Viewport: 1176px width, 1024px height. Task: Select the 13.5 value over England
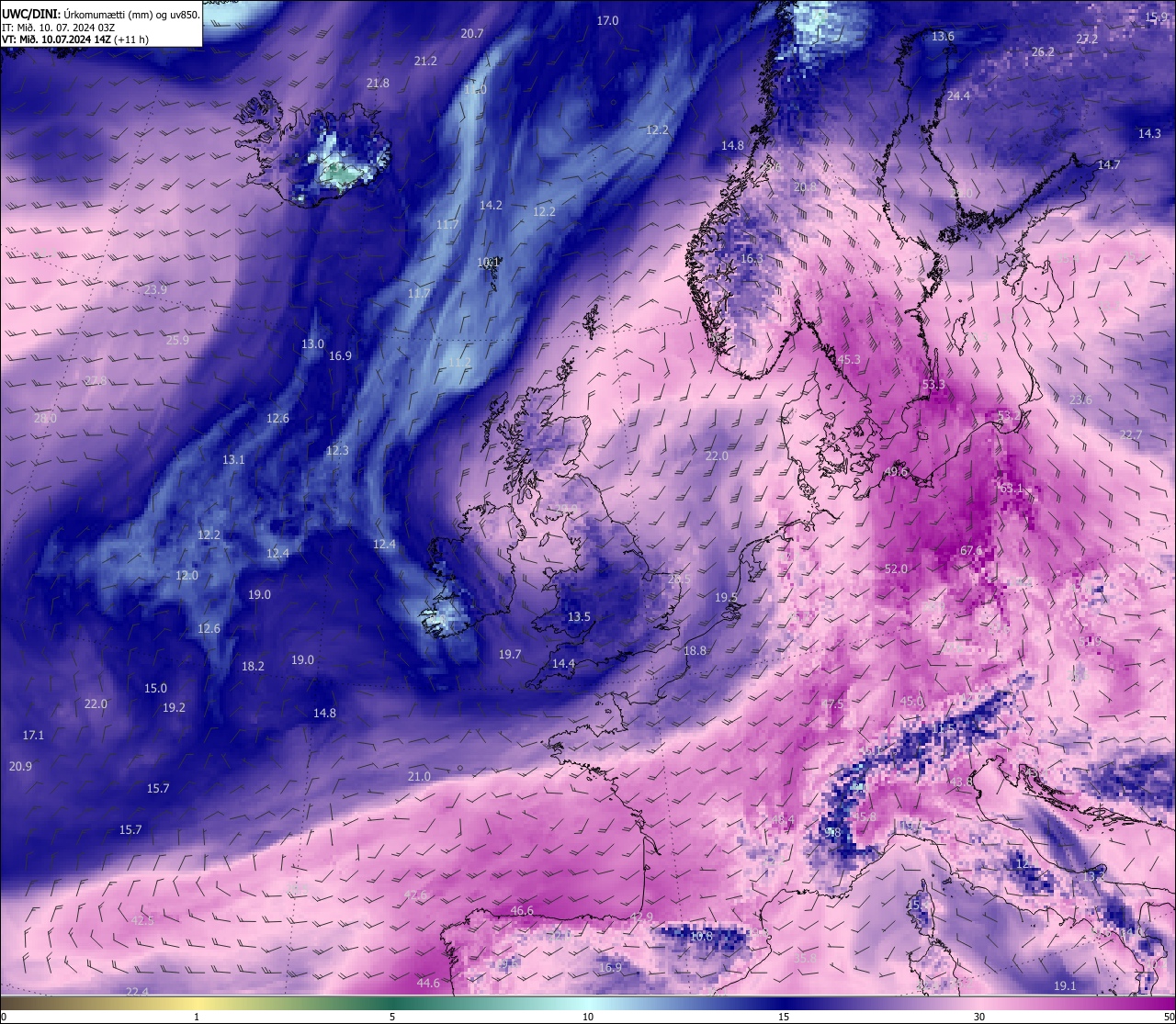click(x=579, y=616)
